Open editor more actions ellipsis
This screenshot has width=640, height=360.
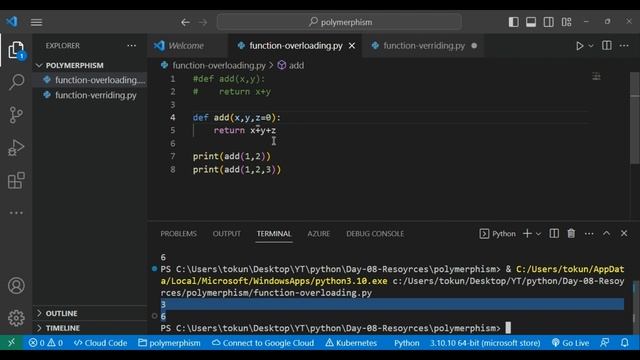click(x=624, y=46)
